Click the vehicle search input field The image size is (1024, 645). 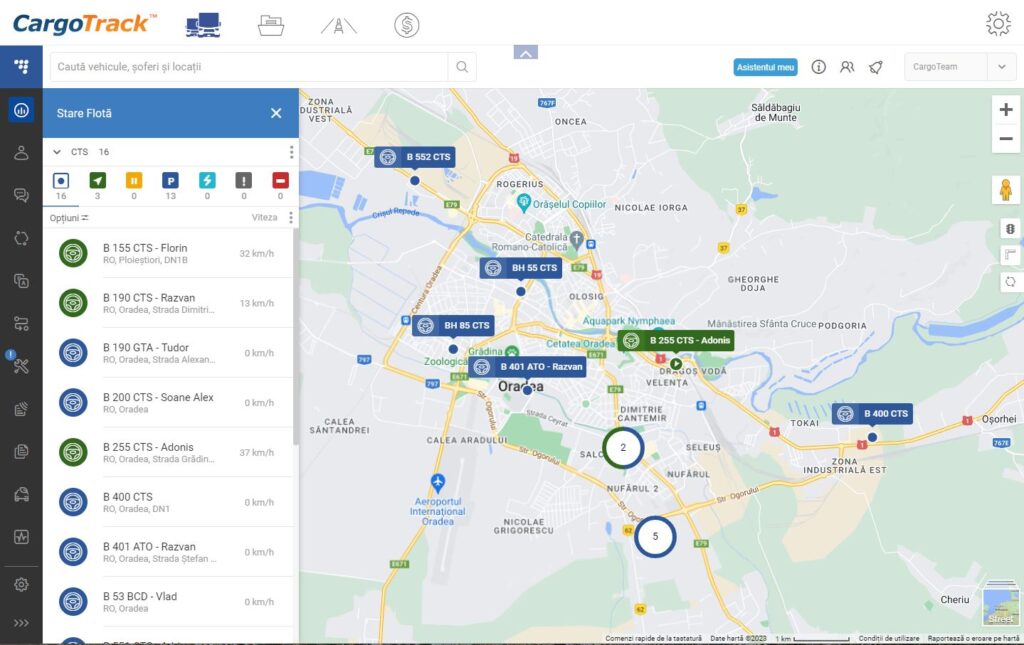click(x=250, y=67)
